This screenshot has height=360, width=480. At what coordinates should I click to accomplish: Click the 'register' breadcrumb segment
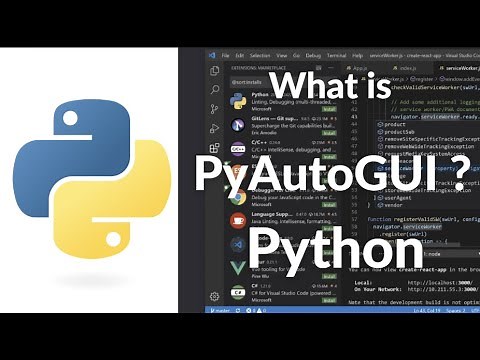tap(421, 79)
